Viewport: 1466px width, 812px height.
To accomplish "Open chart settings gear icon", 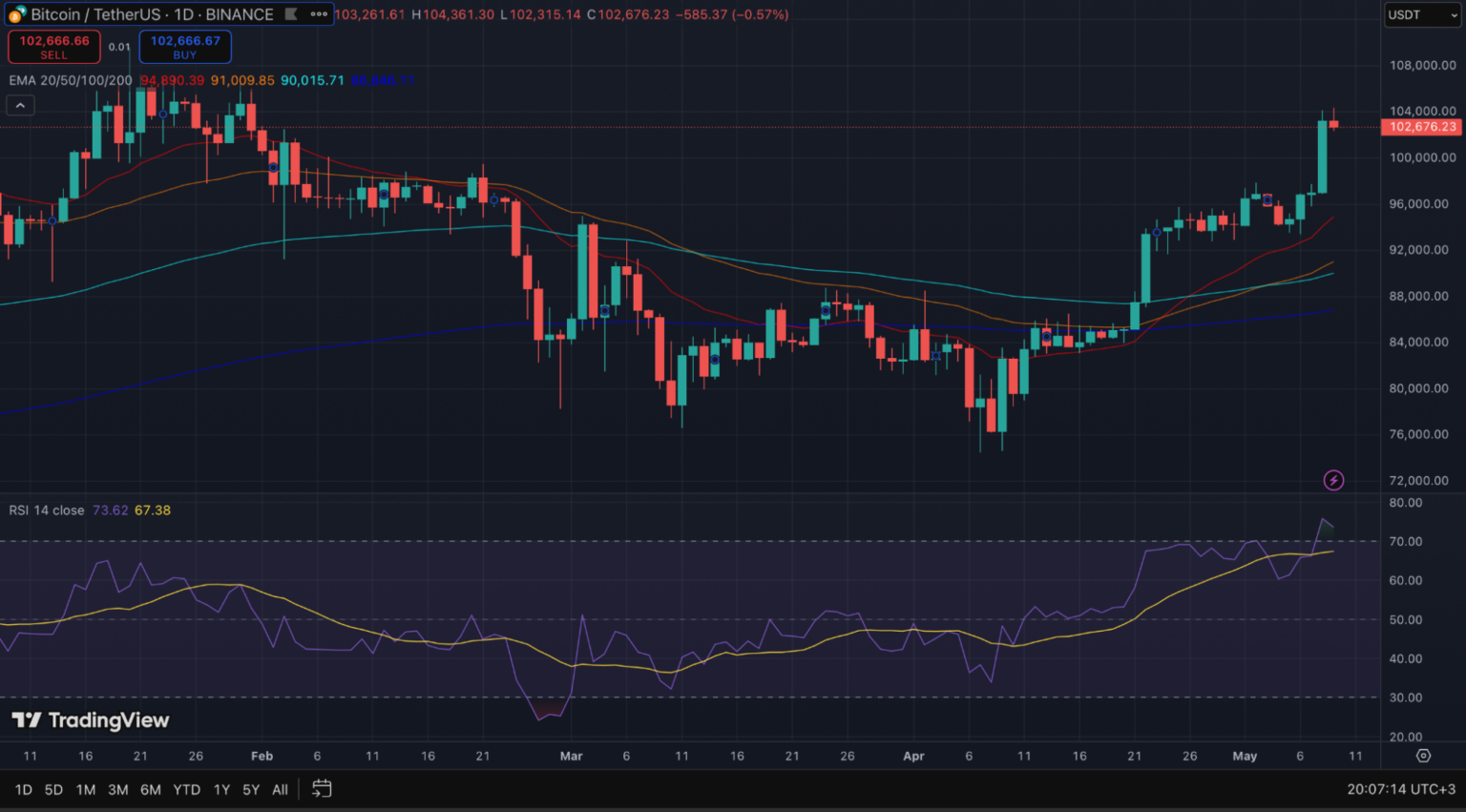I will point(1423,756).
